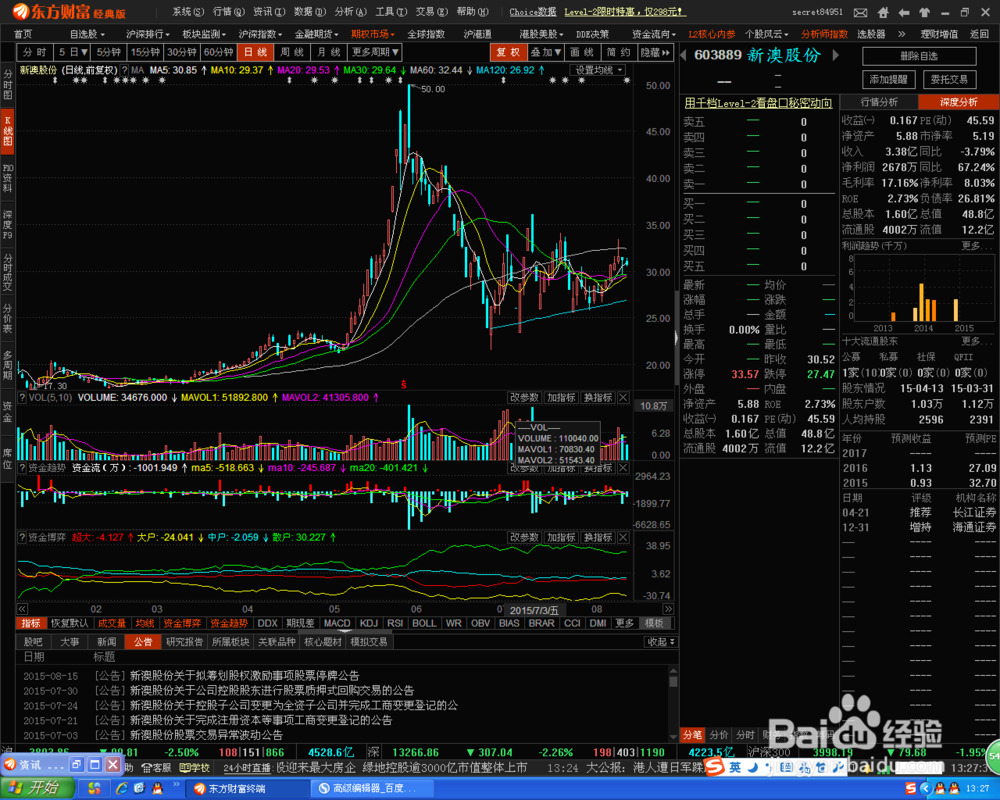
Task: Open the mail envelope icon in title bar
Action: 860,12
